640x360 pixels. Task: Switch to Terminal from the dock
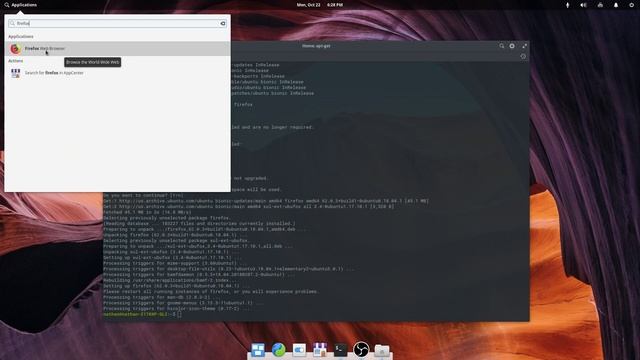340,350
